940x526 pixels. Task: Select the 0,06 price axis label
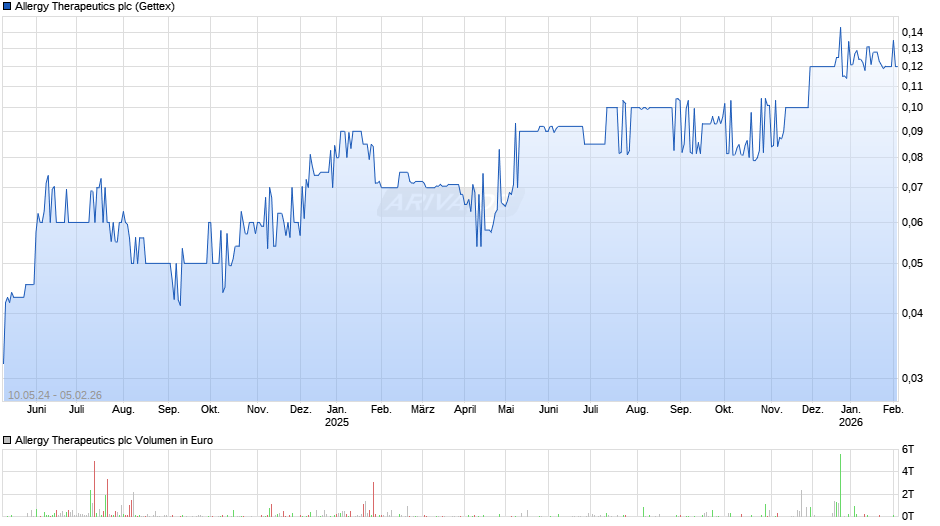point(912,223)
